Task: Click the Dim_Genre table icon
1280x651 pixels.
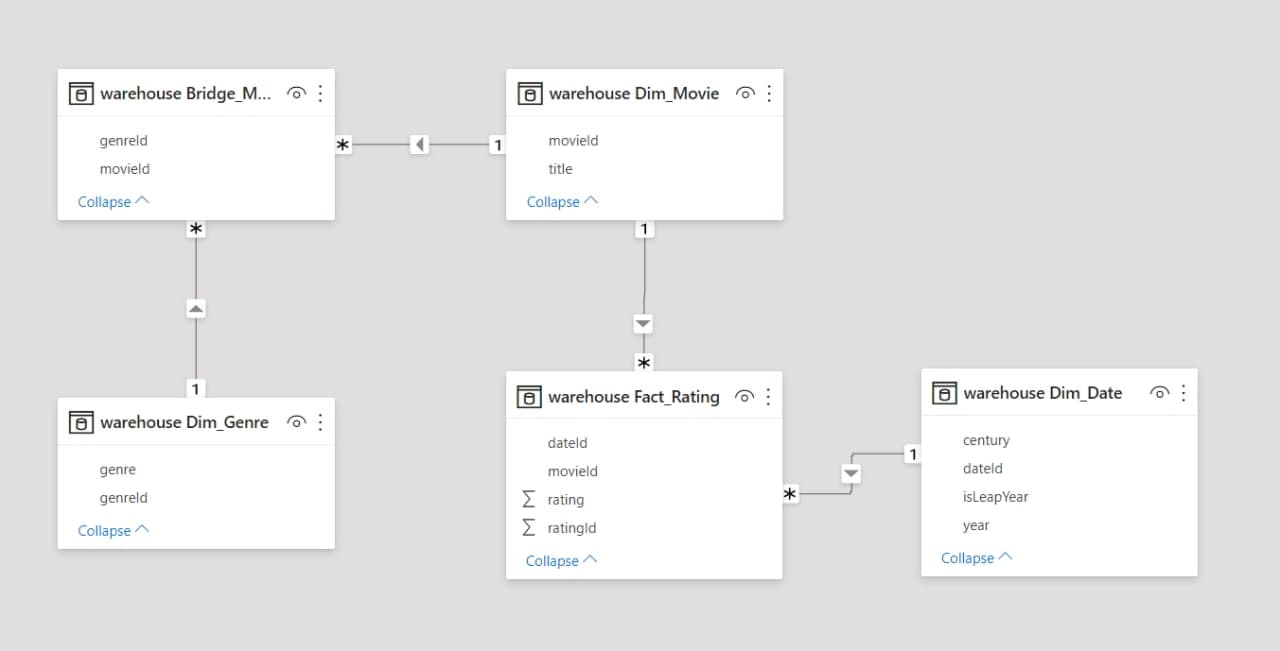Action: [80, 423]
